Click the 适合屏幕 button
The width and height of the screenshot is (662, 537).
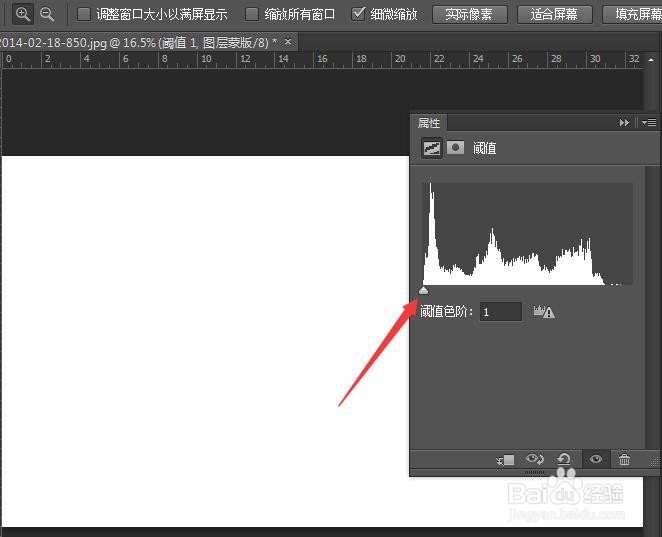[555, 15]
